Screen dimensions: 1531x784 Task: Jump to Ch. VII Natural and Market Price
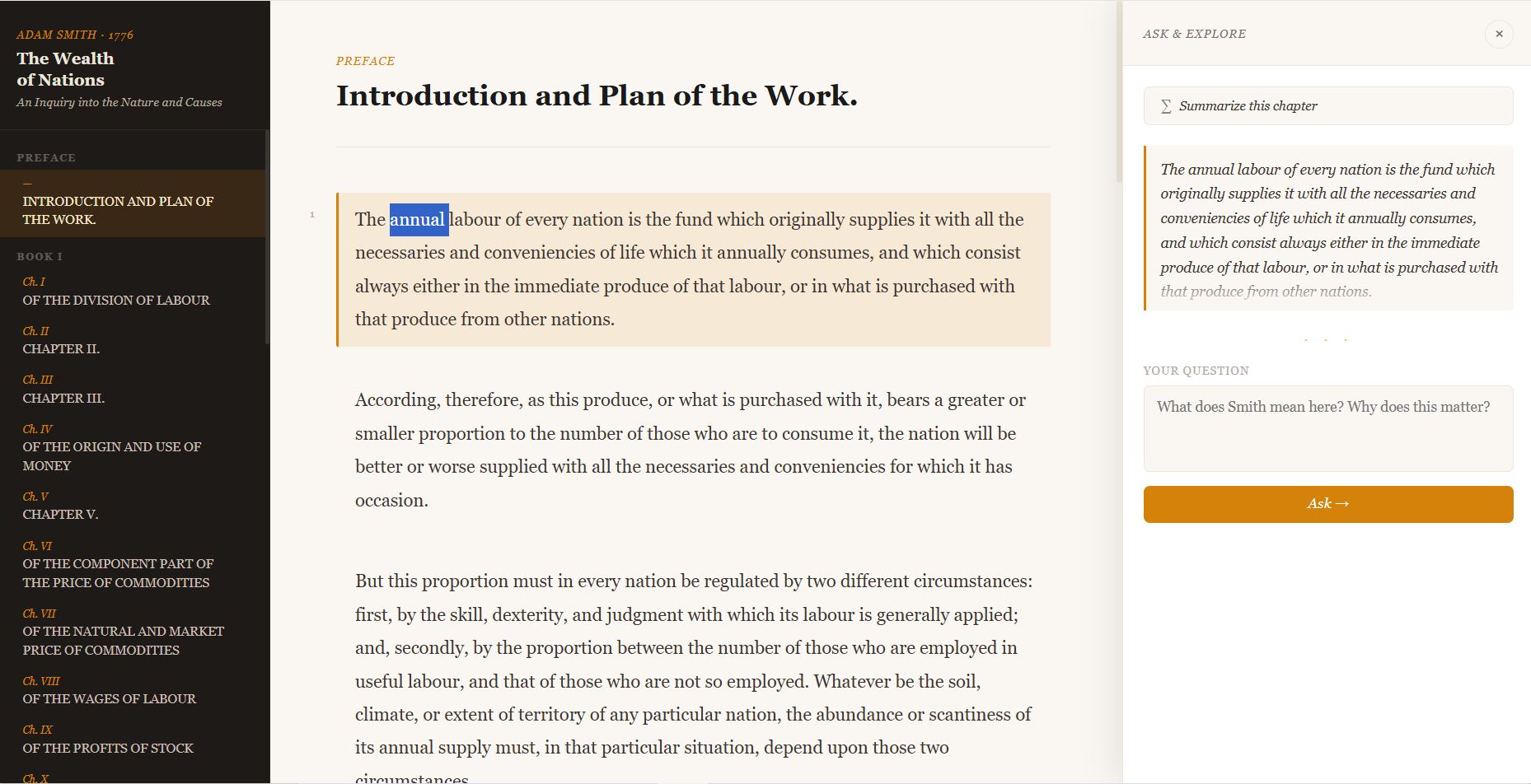[x=124, y=632]
